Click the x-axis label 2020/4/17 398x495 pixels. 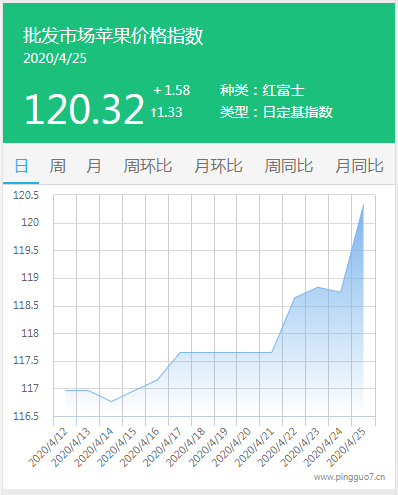(x=163, y=447)
